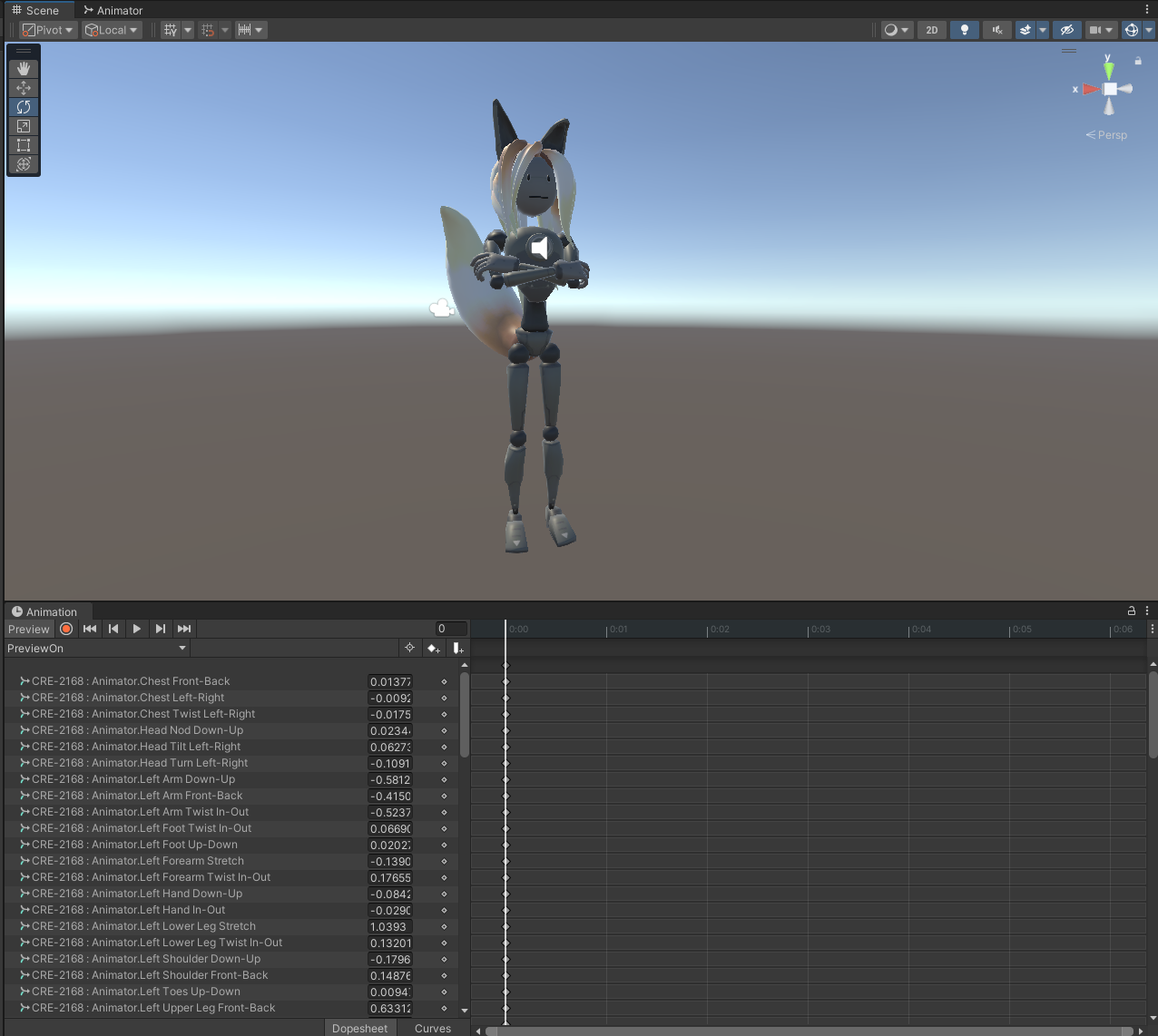The height and width of the screenshot is (1036, 1158).
Task: Select Head Nod Down-Up property row
Action: 231,730
